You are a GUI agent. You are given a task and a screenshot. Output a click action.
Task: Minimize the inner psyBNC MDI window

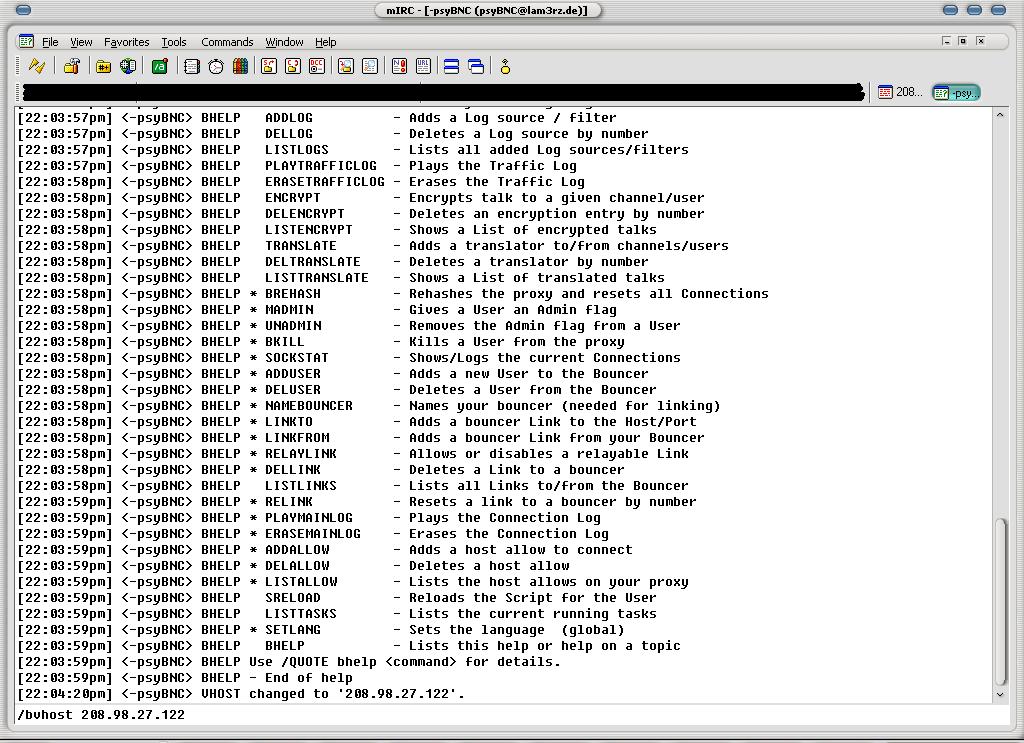click(946, 40)
